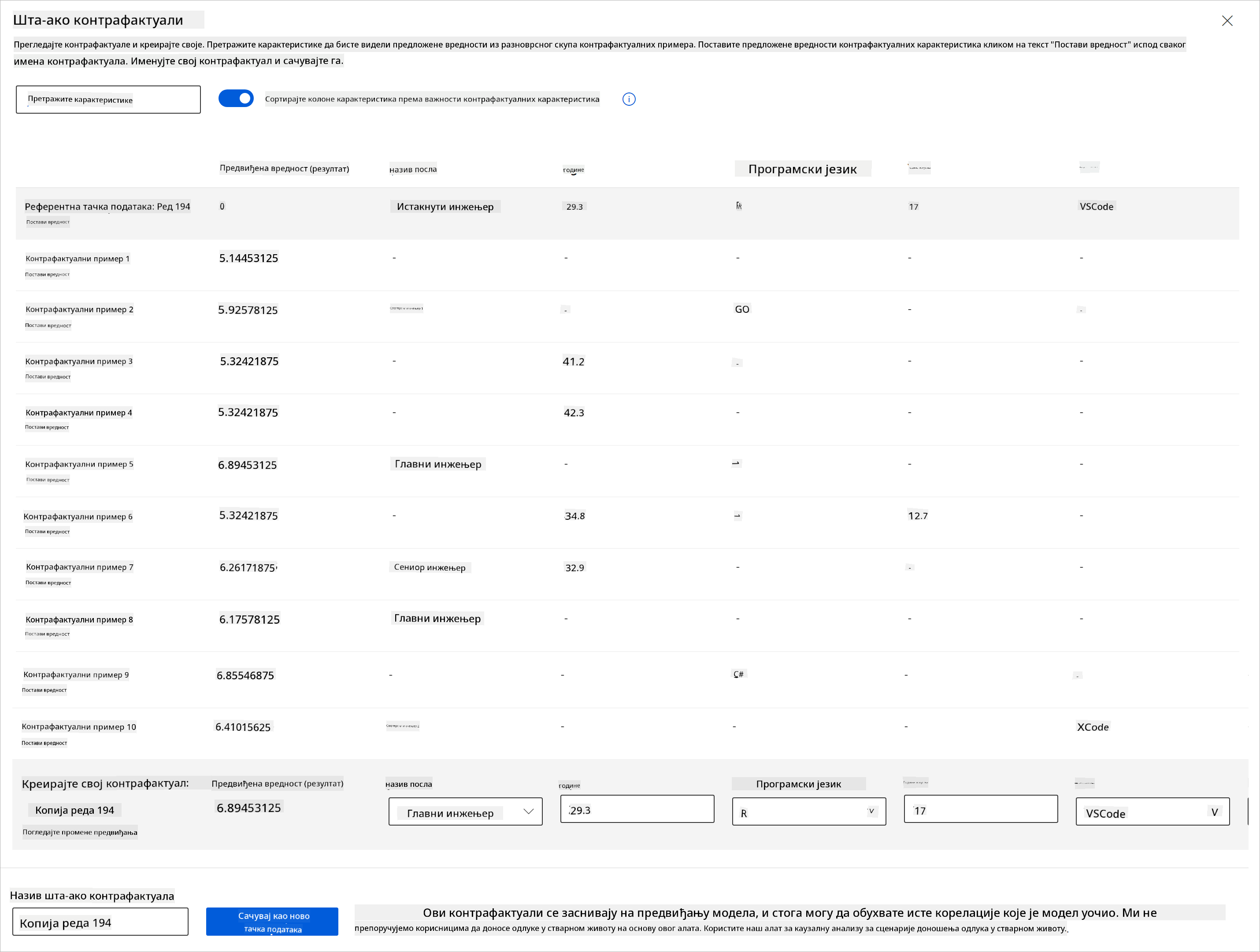Click the назив посла column header
This screenshot has width=1260, height=952.
coord(413,169)
